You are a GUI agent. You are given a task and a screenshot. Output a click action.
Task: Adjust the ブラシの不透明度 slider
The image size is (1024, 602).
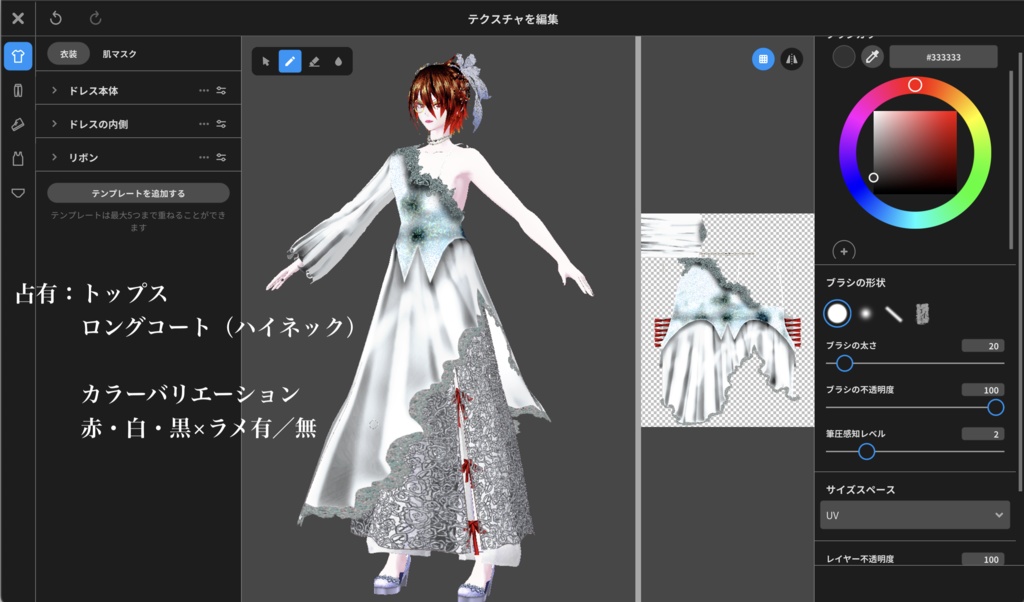click(x=914, y=407)
